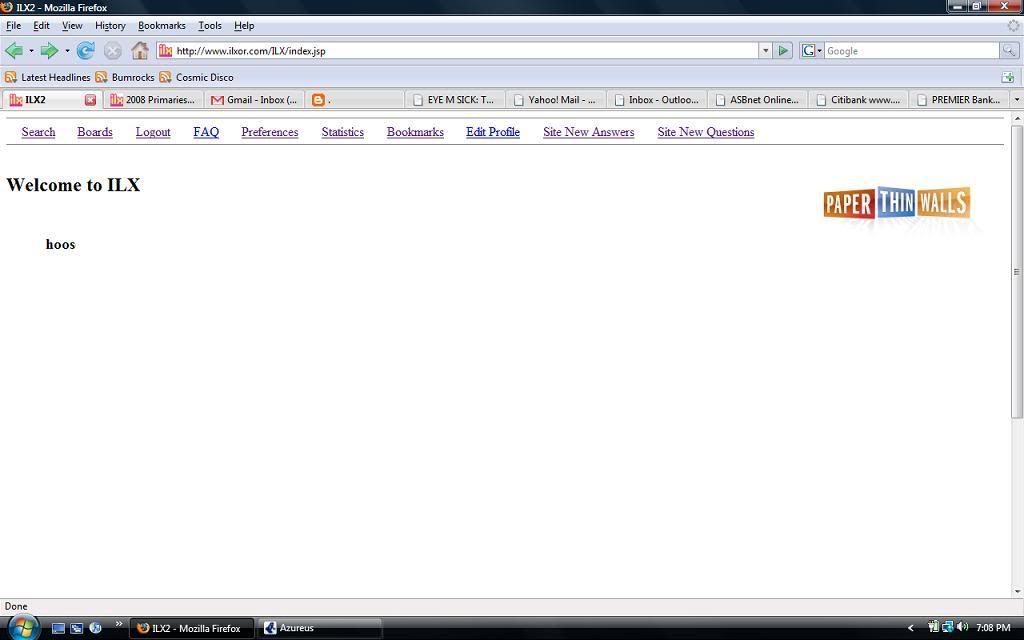This screenshot has height=640, width=1024.
Task: Click the green Back arrow
Action: coord(14,51)
